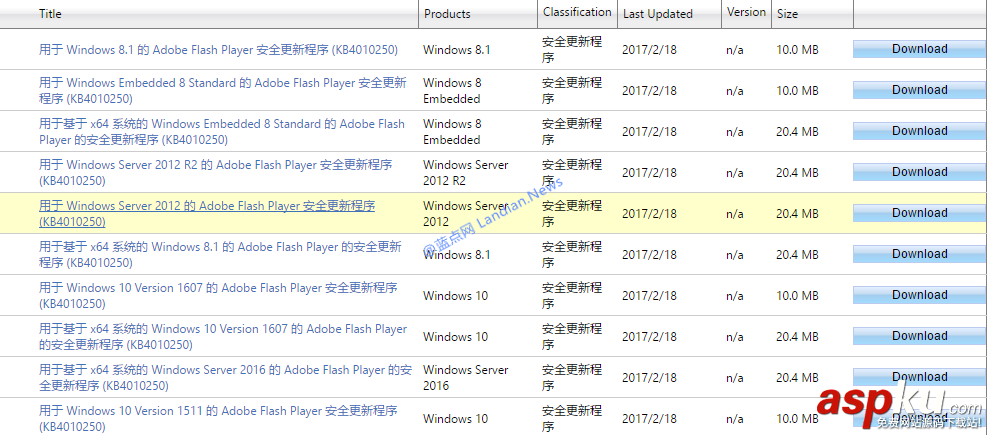
Task: Open title link for x64 Windows Embedded 8 Standard
Action: click(x=222, y=124)
